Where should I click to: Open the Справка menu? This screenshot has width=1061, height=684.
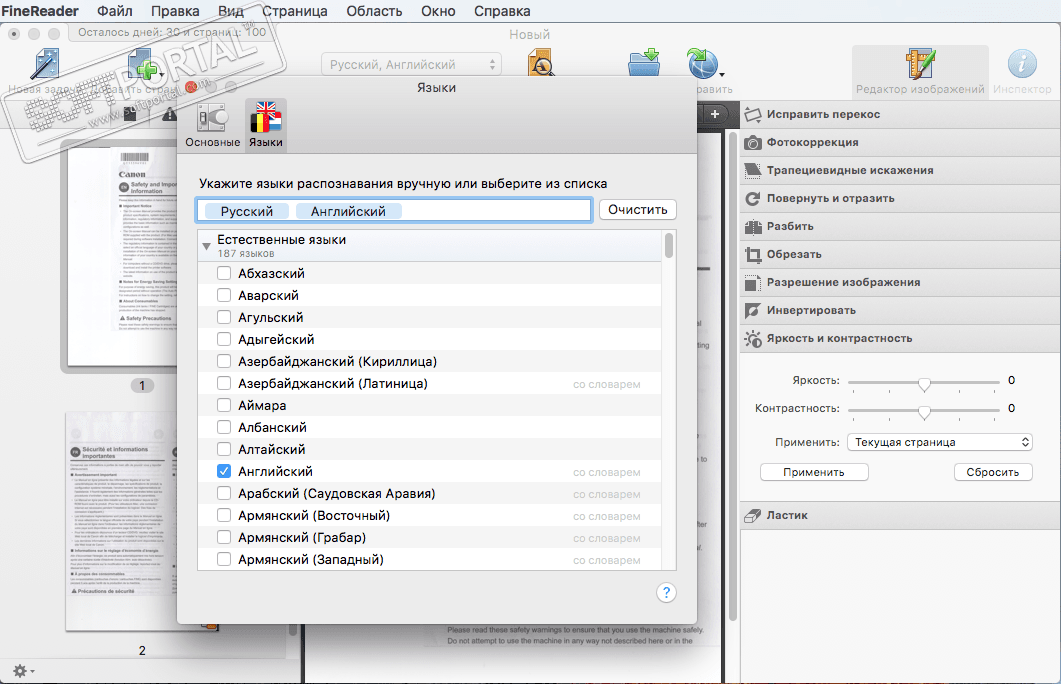[x=501, y=11]
